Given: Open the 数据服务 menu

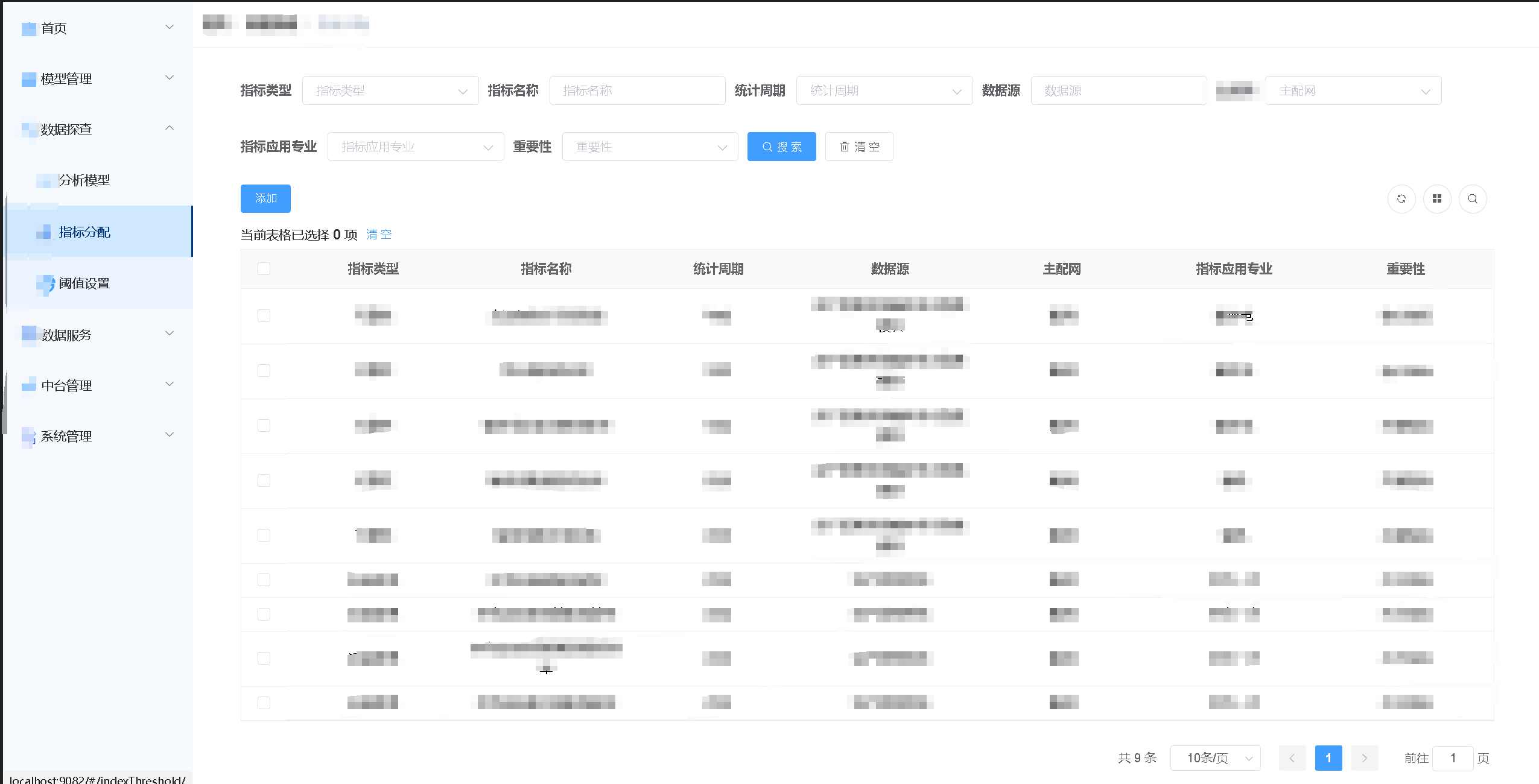Looking at the screenshot, I should (98, 335).
